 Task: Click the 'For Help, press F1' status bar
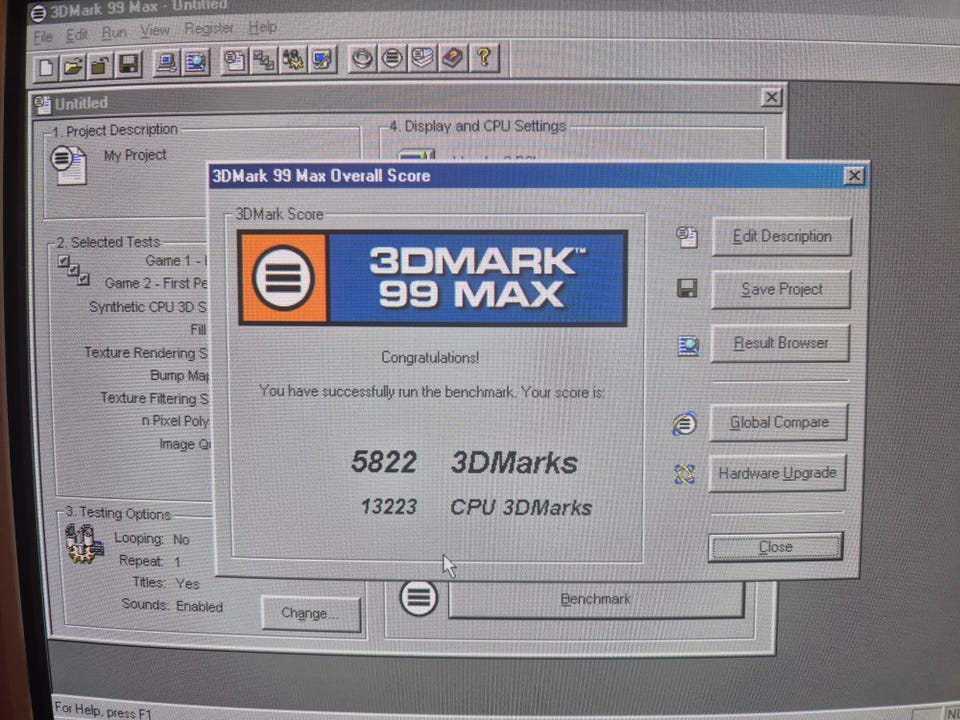102,710
